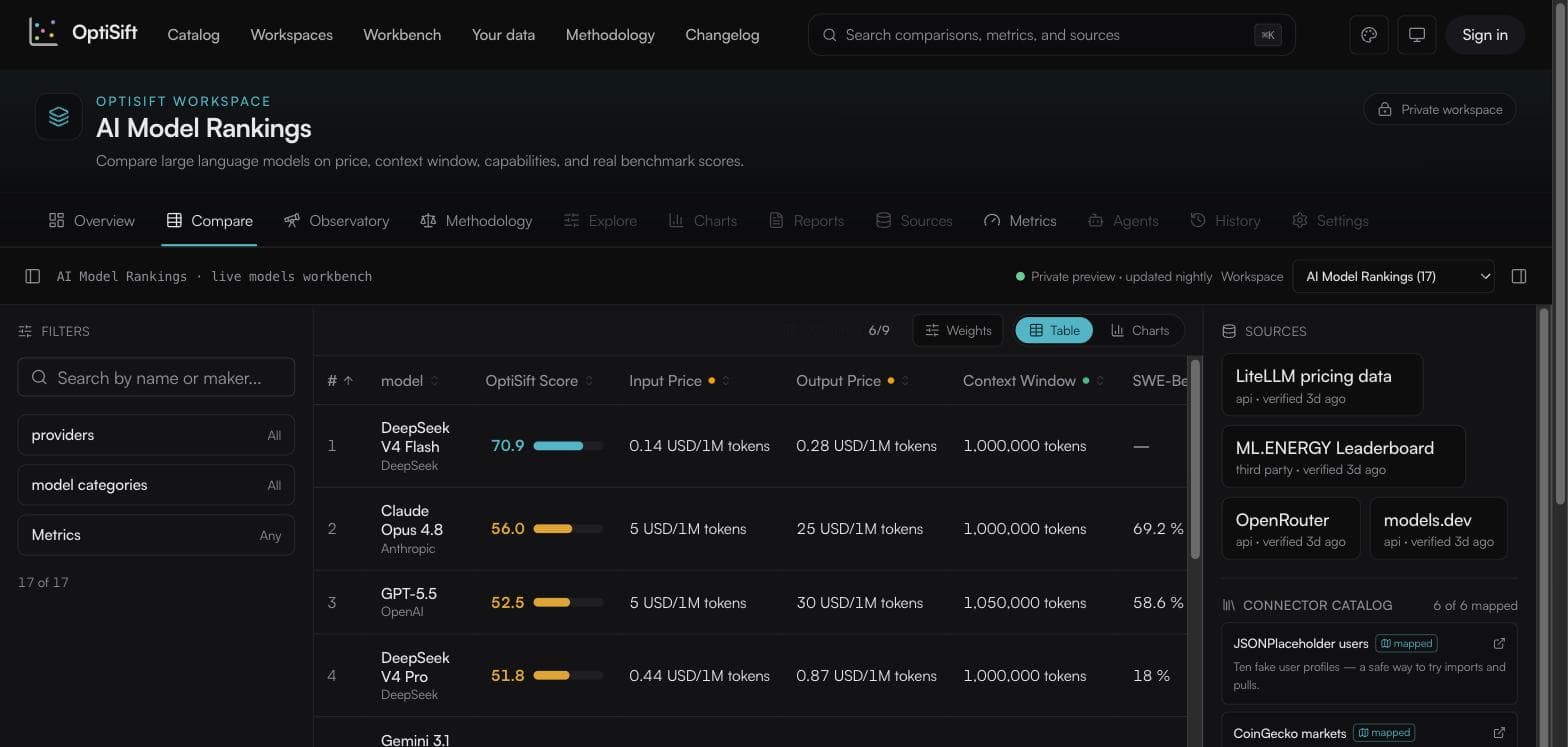Open the Reports tab
This screenshot has height=747, width=1568.
tap(807, 220)
